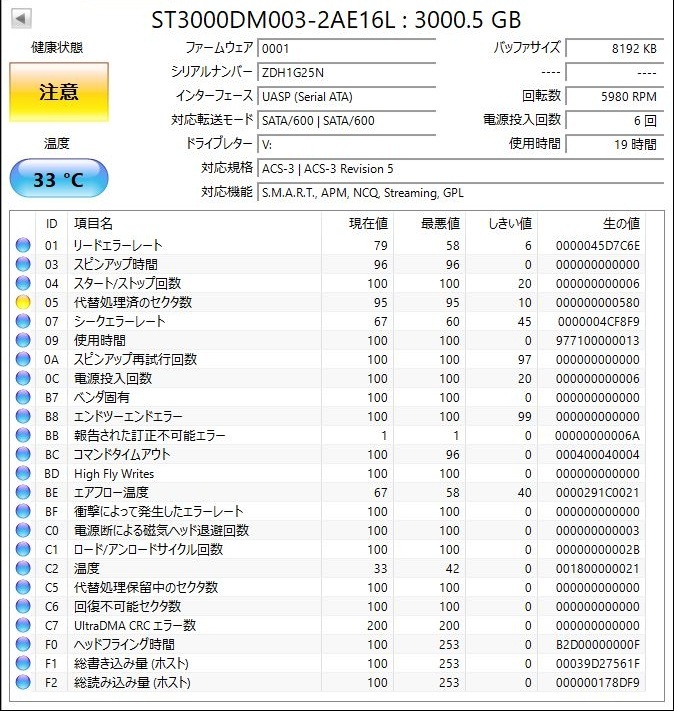Select the interface field UASP (Serial ATA)
The image size is (674, 711).
(347, 97)
